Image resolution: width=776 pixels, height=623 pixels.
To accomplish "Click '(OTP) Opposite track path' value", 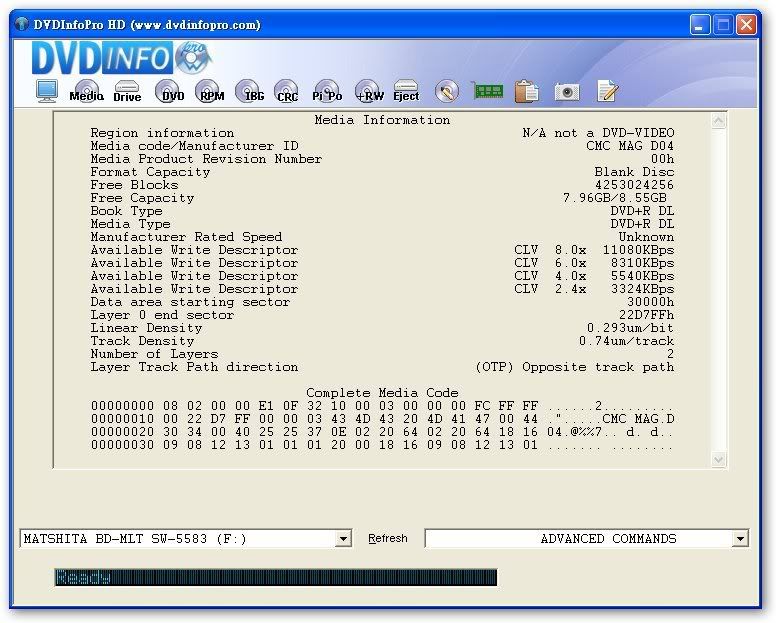I will pyautogui.click(x=575, y=367).
